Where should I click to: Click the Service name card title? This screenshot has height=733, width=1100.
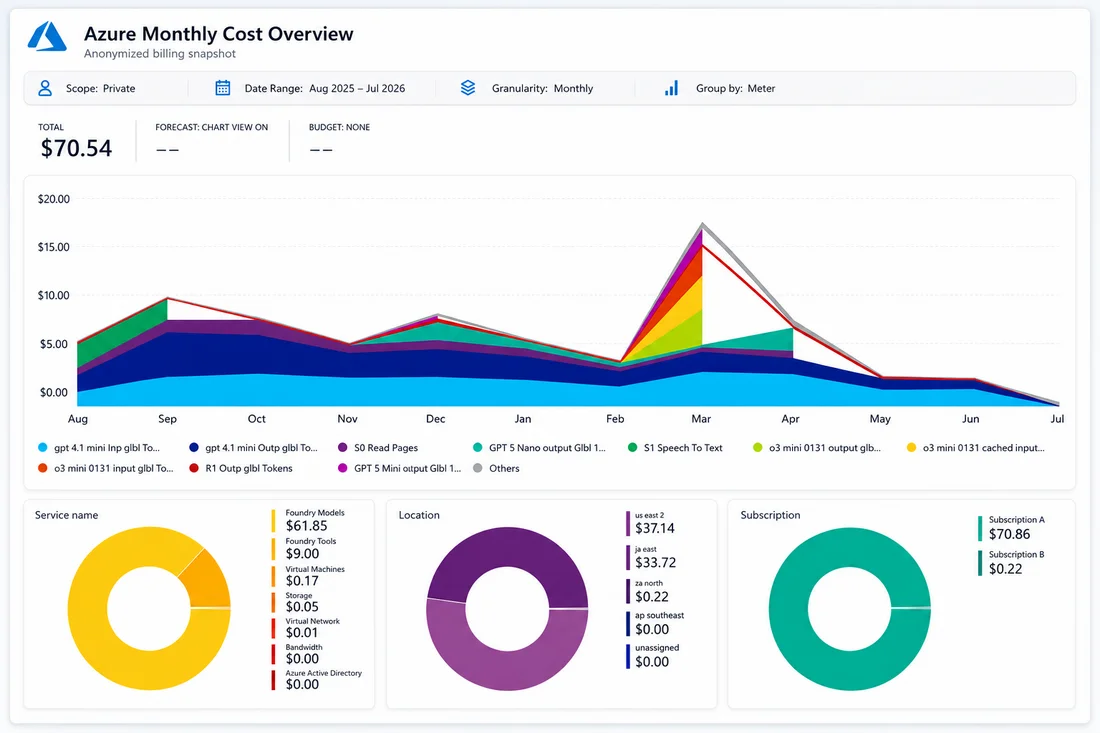(67, 515)
